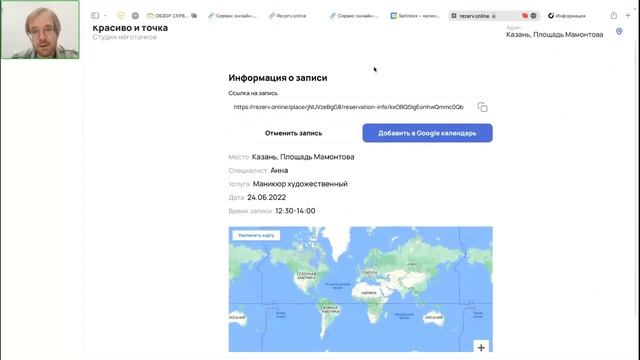Switch to Информация tab
Viewport: 640px width, 360px height.
[567, 16]
